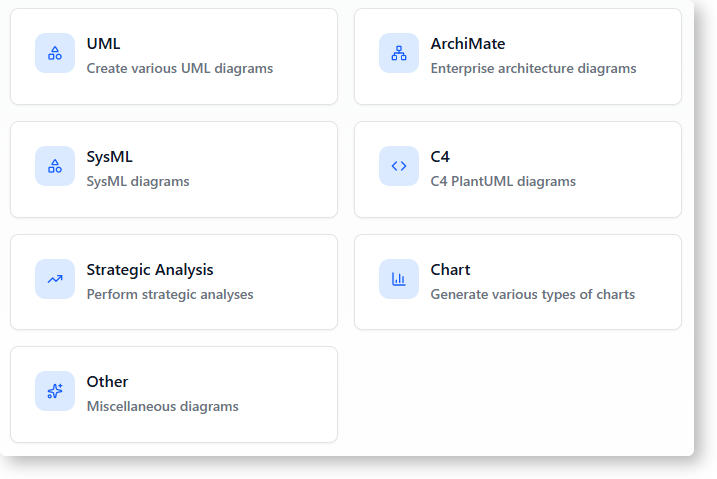The width and height of the screenshot is (717, 479).
Task: Click the ArchiMate hierarchy icon
Action: coord(399,53)
